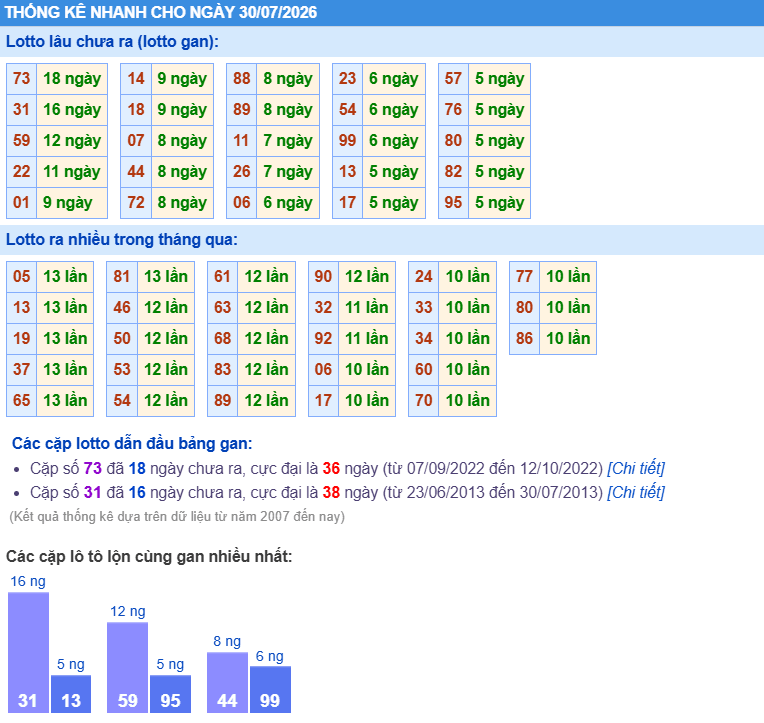Select the "11 ngày" cell beside 22
Image resolution: width=764 pixels, height=723 pixels.
click(72, 172)
